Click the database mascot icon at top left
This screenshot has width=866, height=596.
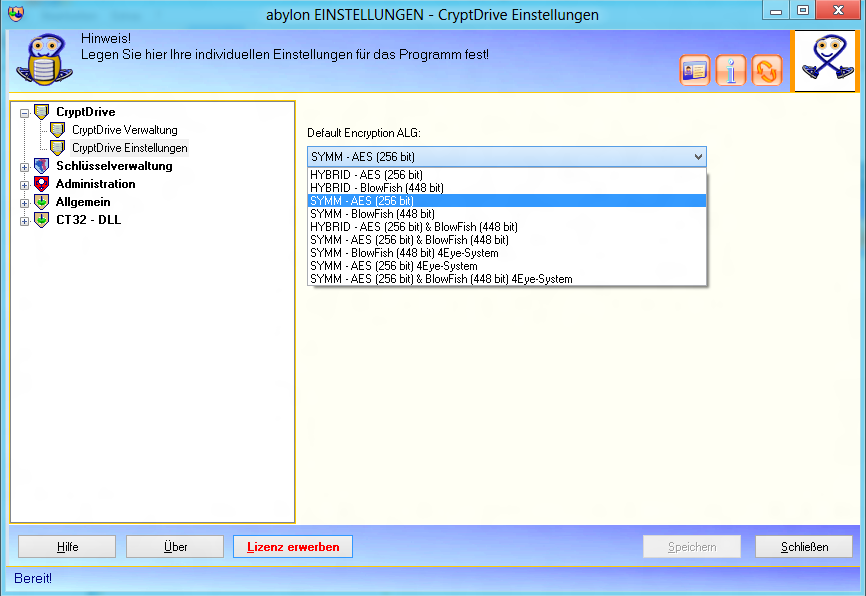click(x=44, y=60)
